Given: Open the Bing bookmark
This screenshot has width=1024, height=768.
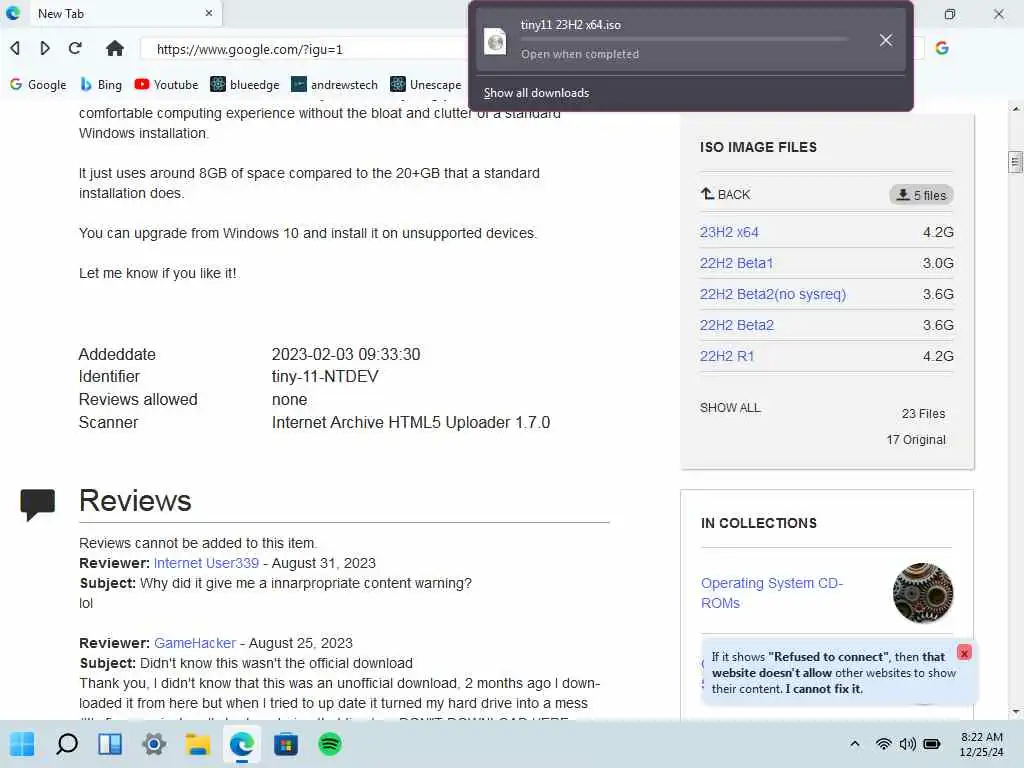Looking at the screenshot, I should pyautogui.click(x=101, y=84).
